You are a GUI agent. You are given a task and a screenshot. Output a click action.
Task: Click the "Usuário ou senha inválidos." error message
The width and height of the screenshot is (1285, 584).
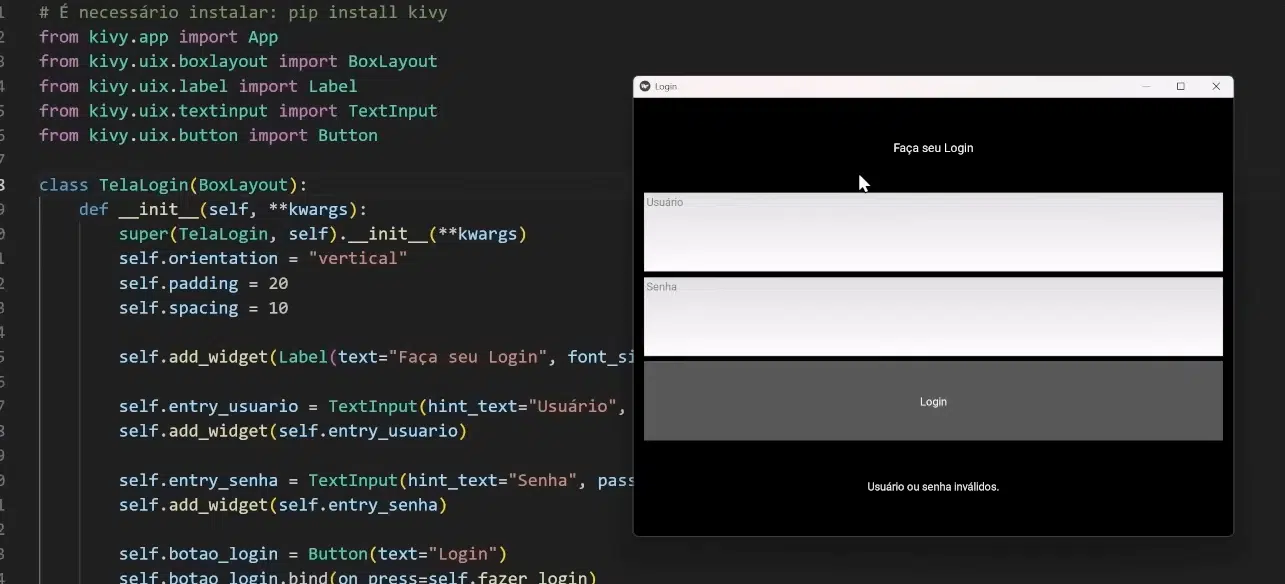932,487
